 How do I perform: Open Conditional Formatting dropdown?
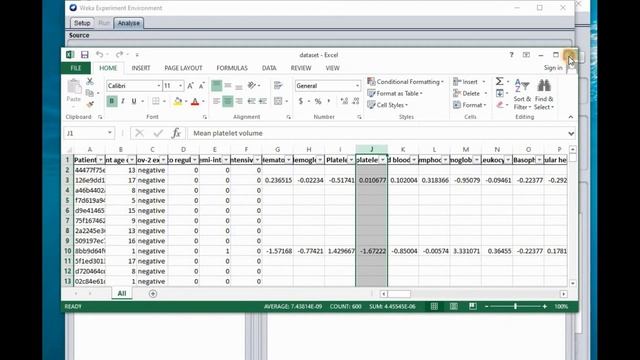click(405, 82)
